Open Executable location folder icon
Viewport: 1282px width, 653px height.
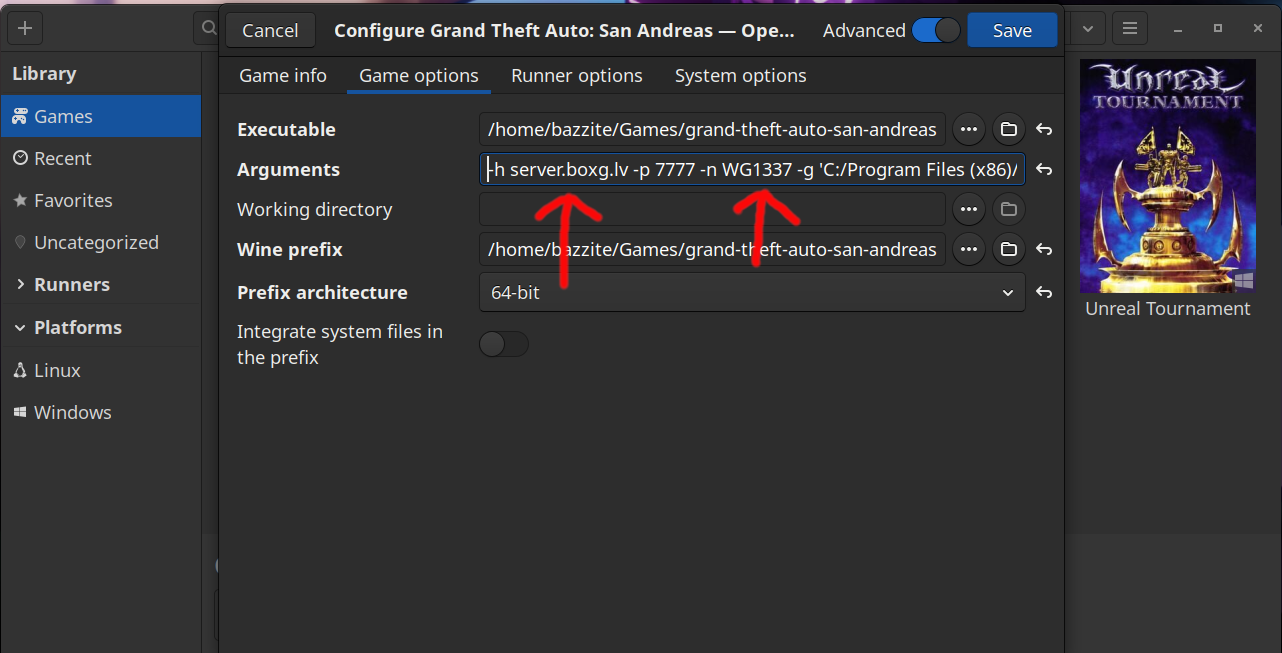(x=1008, y=129)
